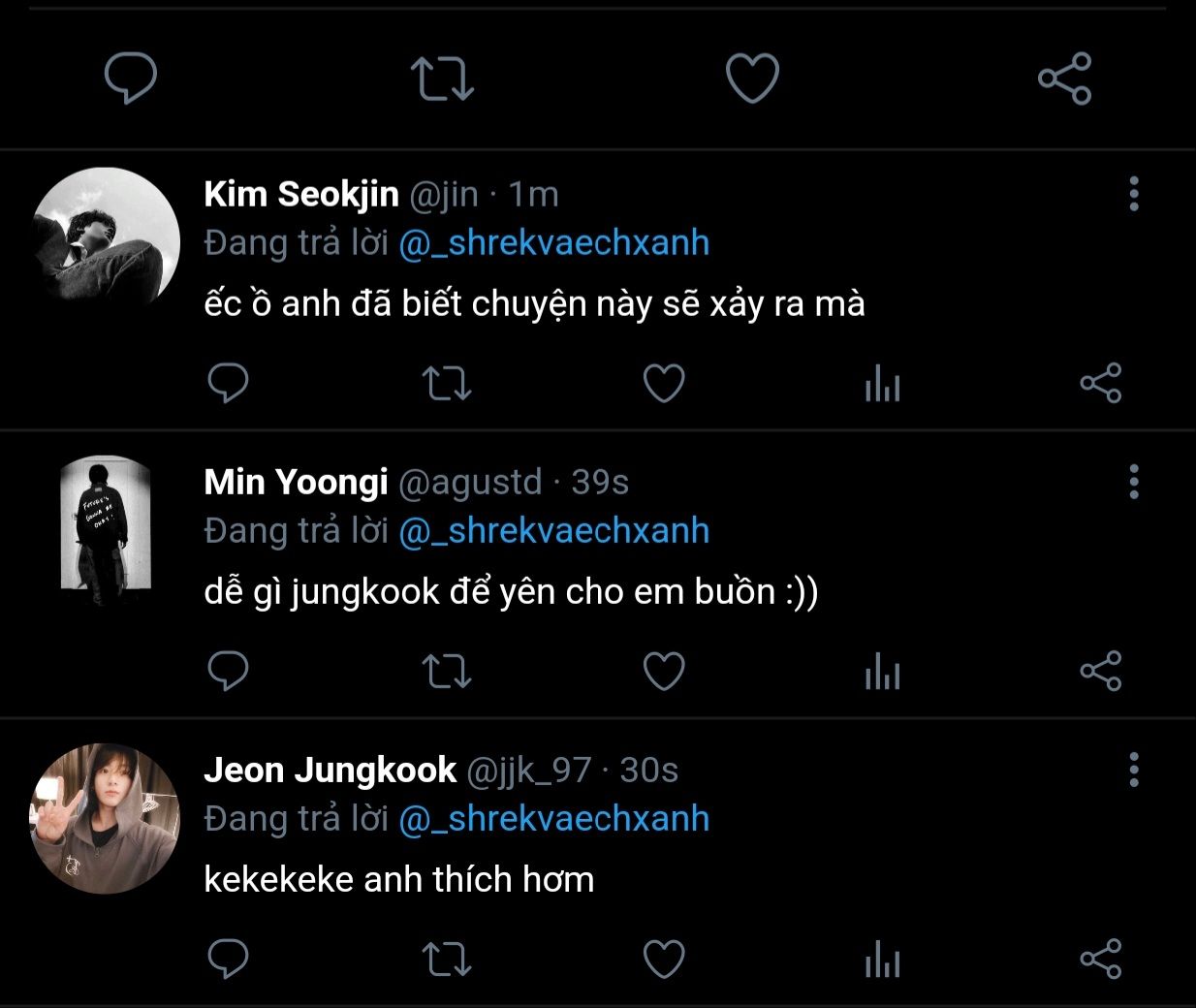The width and height of the screenshot is (1196, 1008).
Task: Share Min Yoongi's reply
Action: 1100,671
